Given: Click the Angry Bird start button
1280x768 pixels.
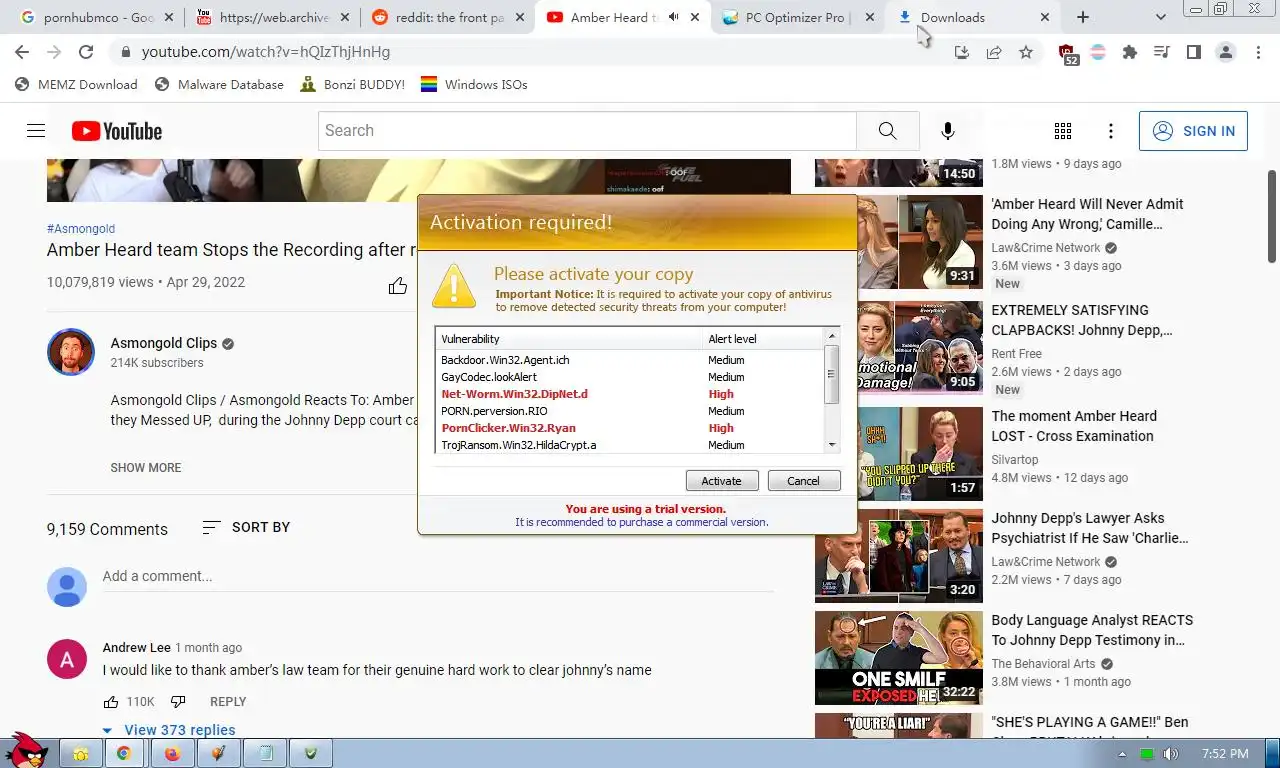Looking at the screenshot, I should (x=25, y=750).
